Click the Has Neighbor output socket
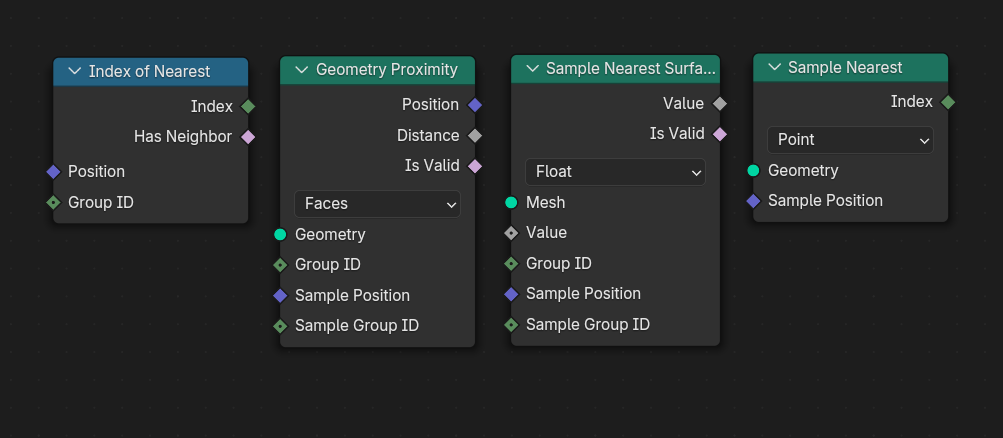Viewport: 1003px width, 438px height. pos(248,136)
